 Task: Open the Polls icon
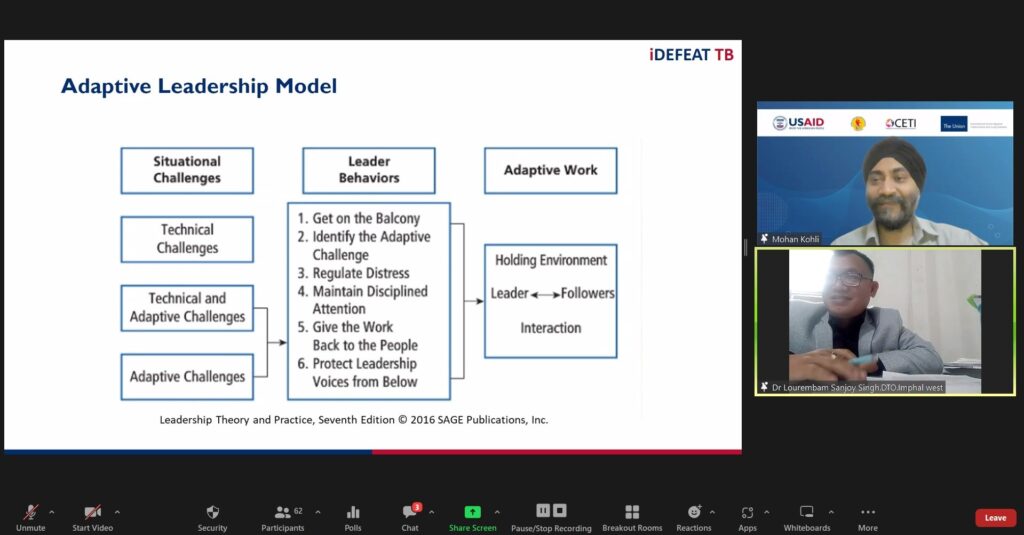pyautogui.click(x=353, y=512)
